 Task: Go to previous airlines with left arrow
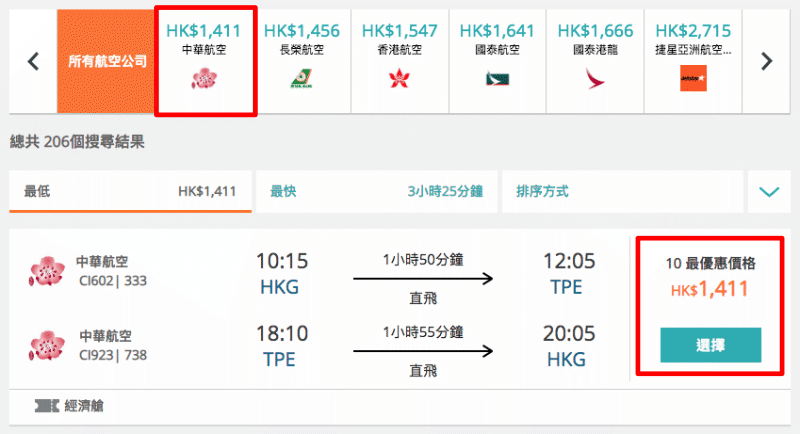(x=33, y=61)
